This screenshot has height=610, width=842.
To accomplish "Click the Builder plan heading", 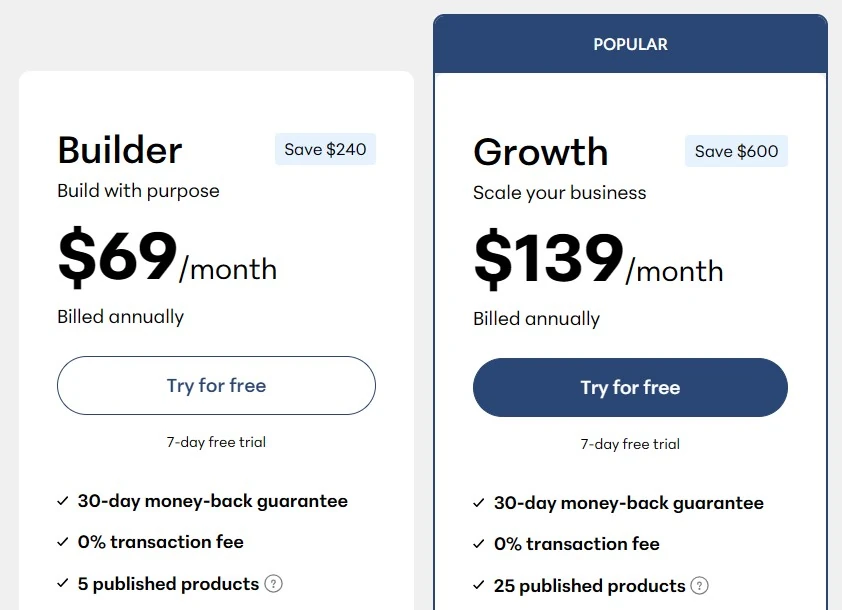I will (120, 150).
